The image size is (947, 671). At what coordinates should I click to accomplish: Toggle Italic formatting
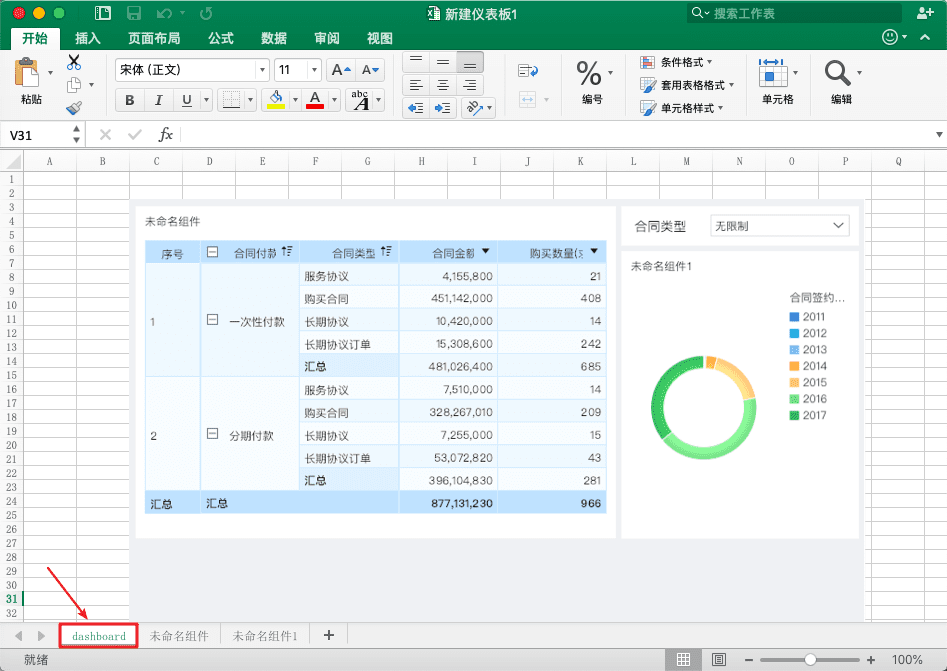[158, 100]
